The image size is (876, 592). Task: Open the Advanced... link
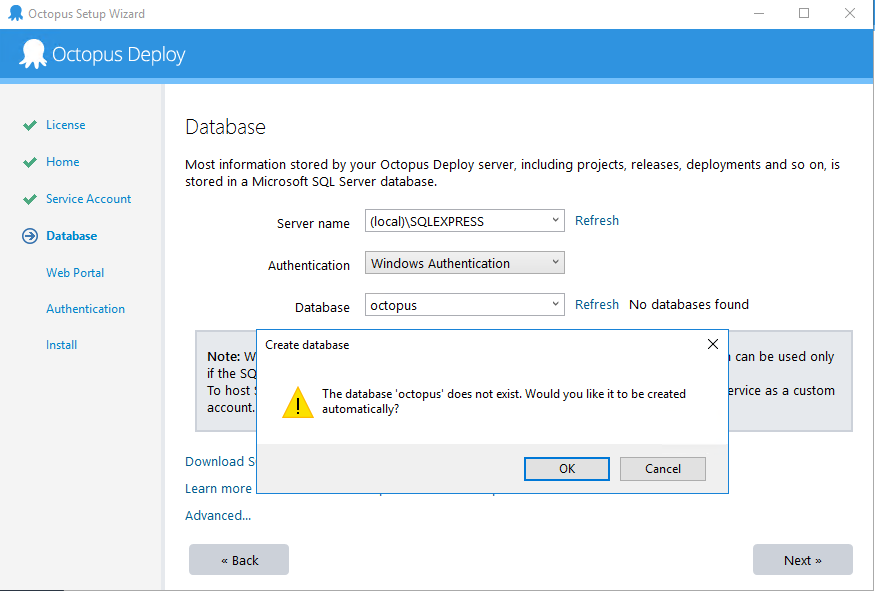218,516
